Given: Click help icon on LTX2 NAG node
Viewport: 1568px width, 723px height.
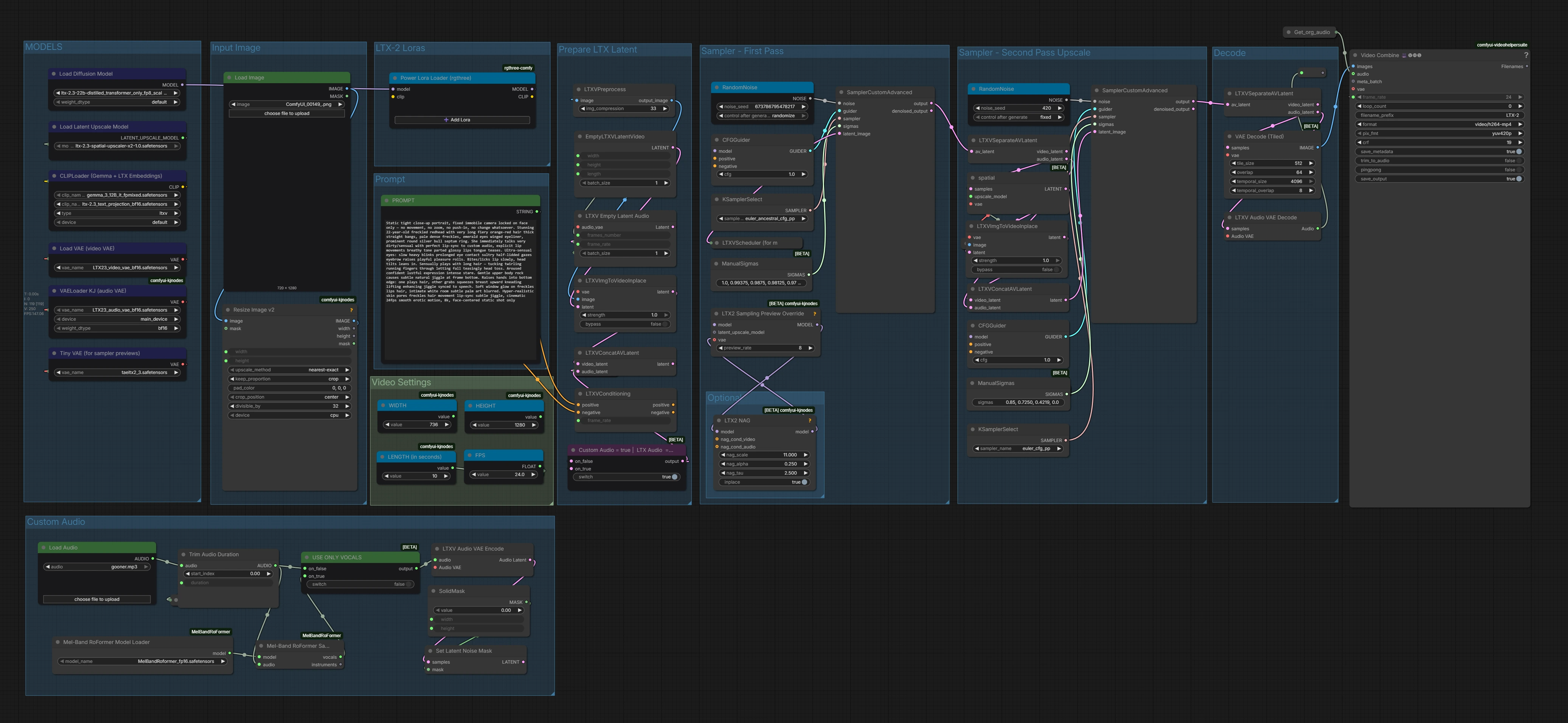Looking at the screenshot, I should [x=810, y=420].
